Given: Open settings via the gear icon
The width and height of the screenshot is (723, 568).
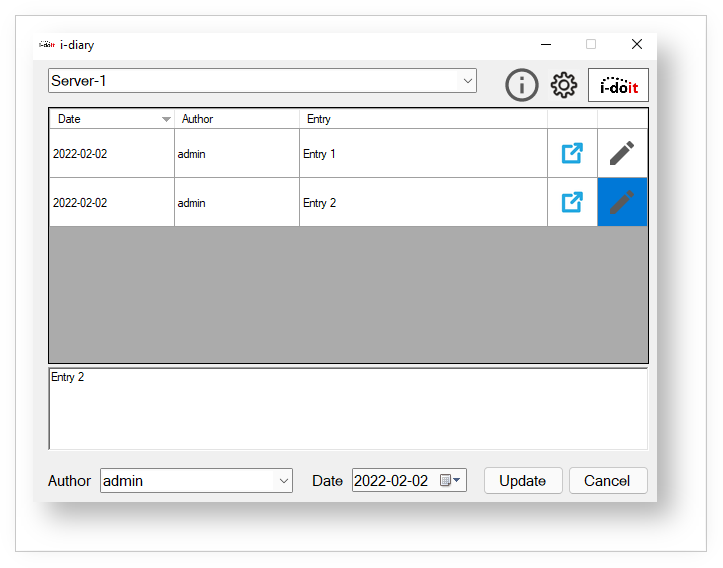Looking at the screenshot, I should pos(564,85).
